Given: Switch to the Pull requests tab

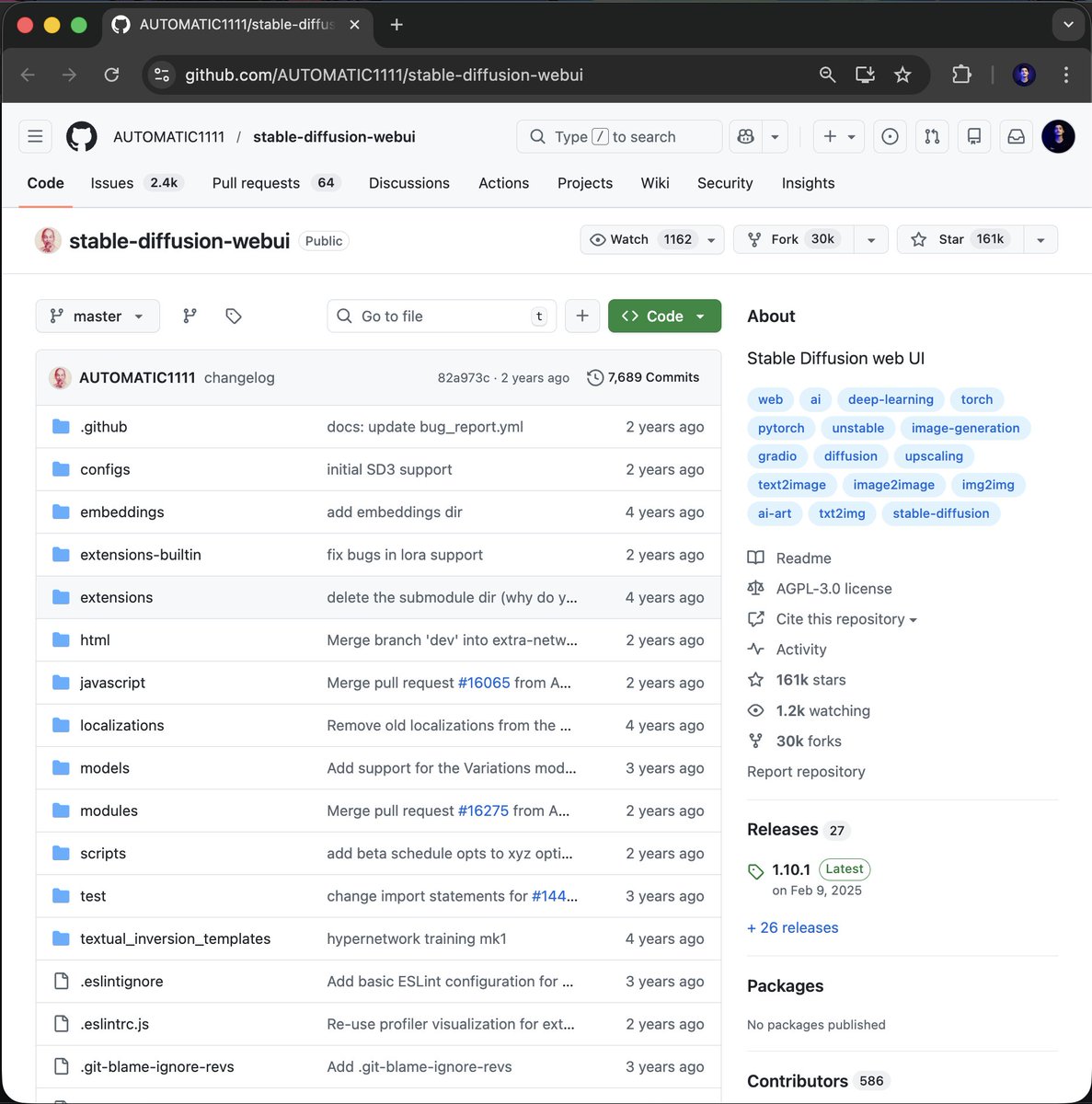Looking at the screenshot, I should click(276, 183).
